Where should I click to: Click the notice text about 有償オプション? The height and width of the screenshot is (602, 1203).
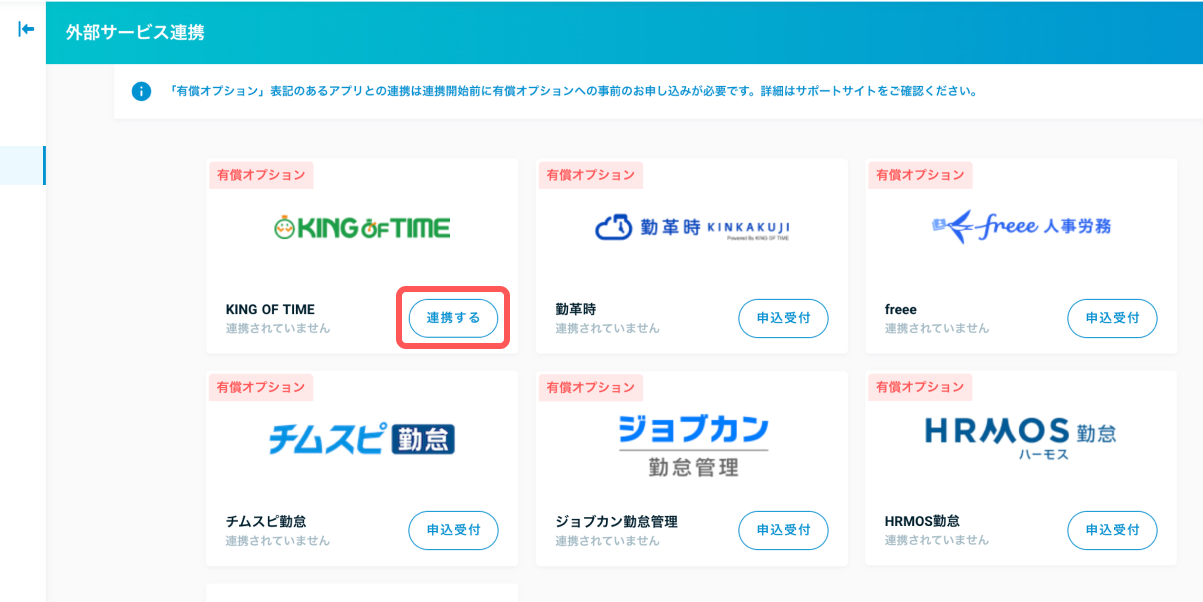click(x=572, y=91)
